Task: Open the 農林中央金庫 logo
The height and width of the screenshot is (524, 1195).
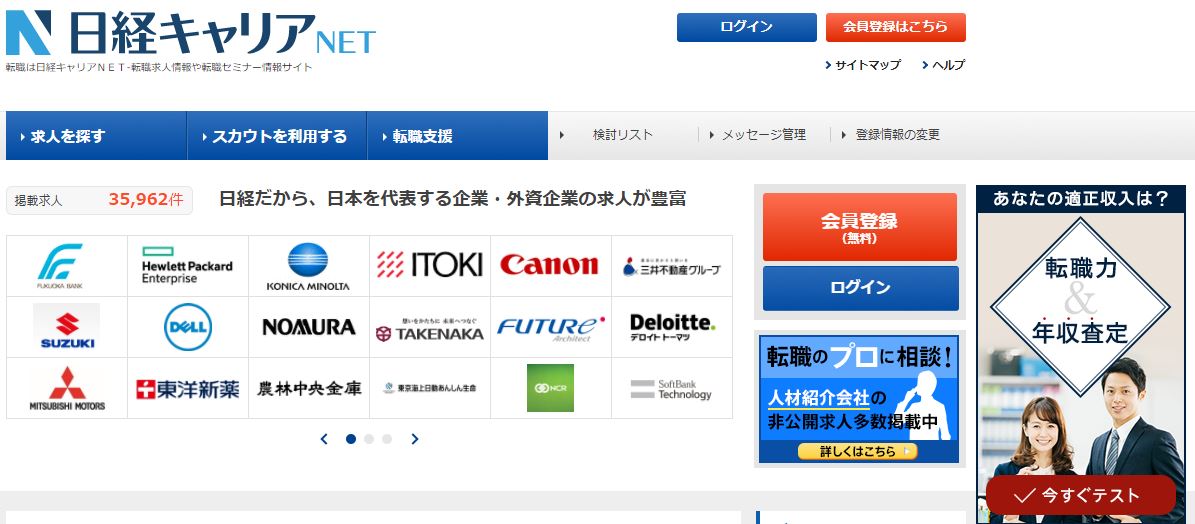Action: click(x=309, y=388)
